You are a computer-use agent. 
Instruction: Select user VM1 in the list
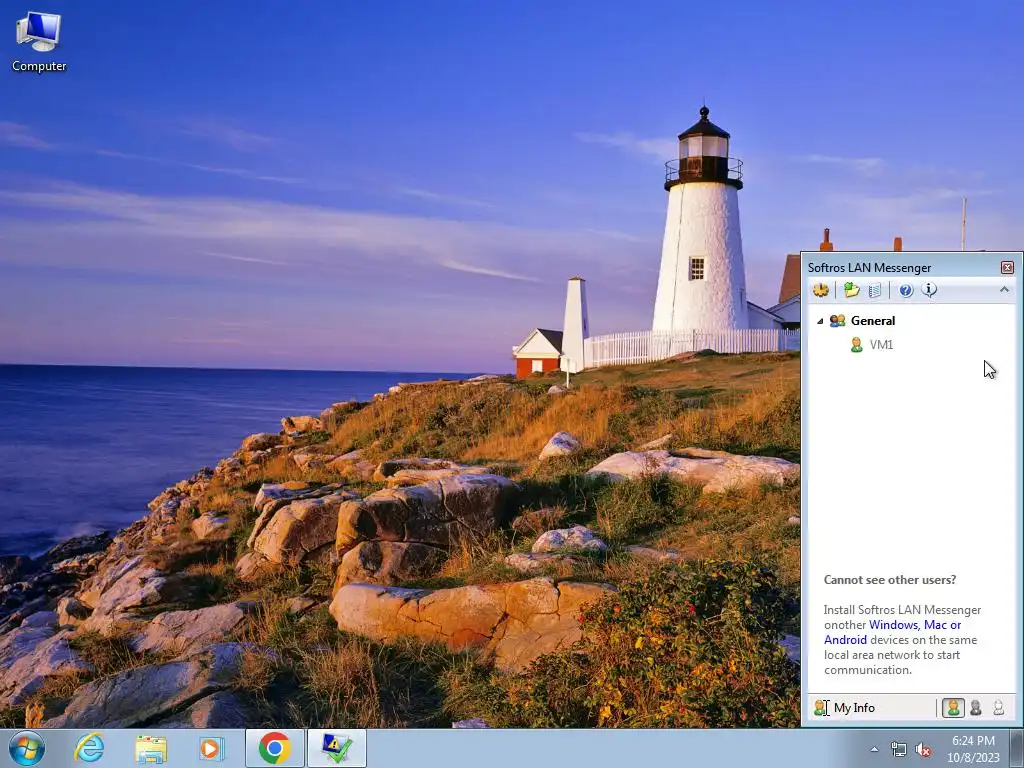(x=881, y=345)
